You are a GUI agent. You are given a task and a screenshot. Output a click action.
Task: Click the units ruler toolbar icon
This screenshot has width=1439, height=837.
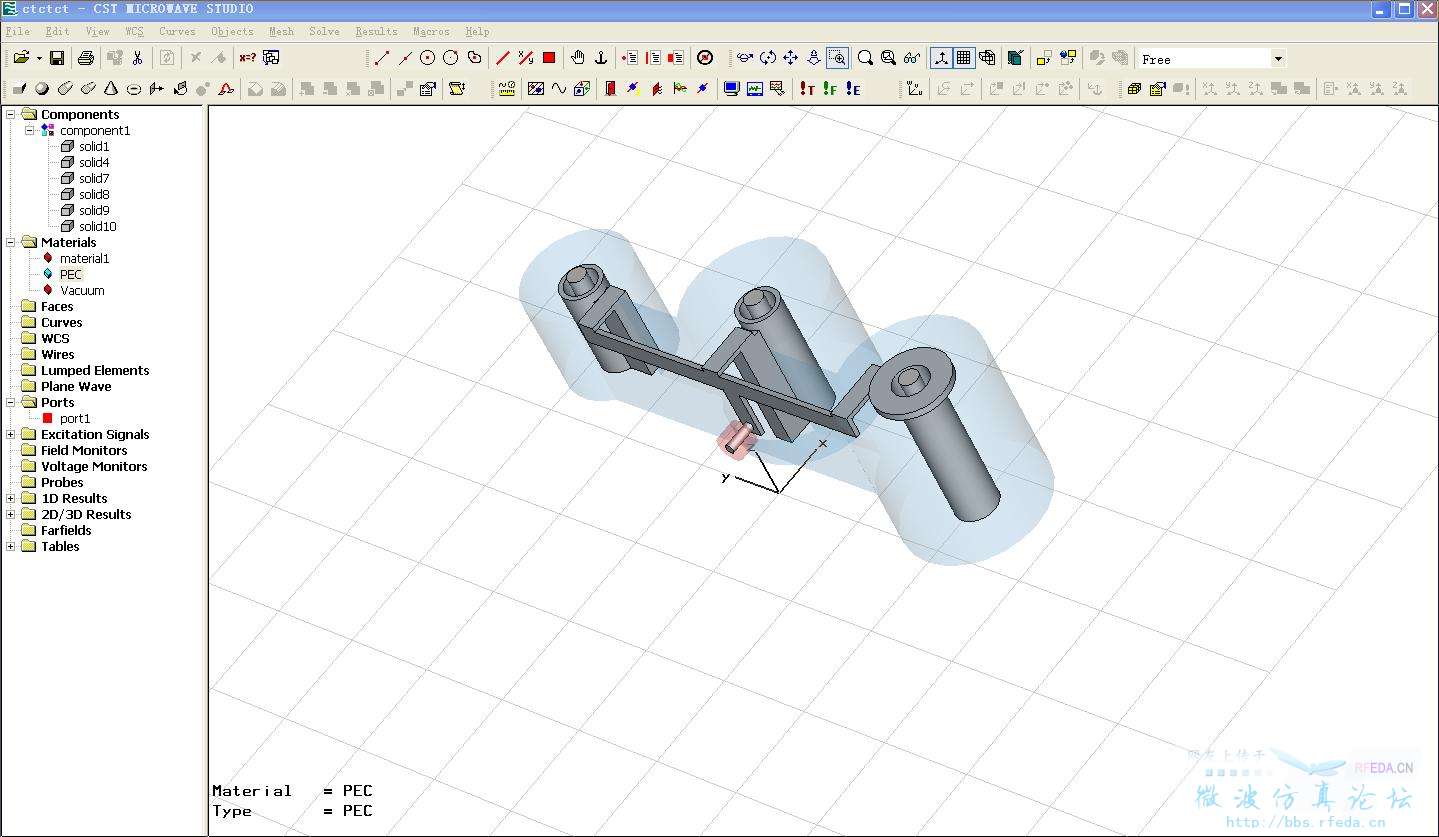pyautogui.click(x=506, y=89)
